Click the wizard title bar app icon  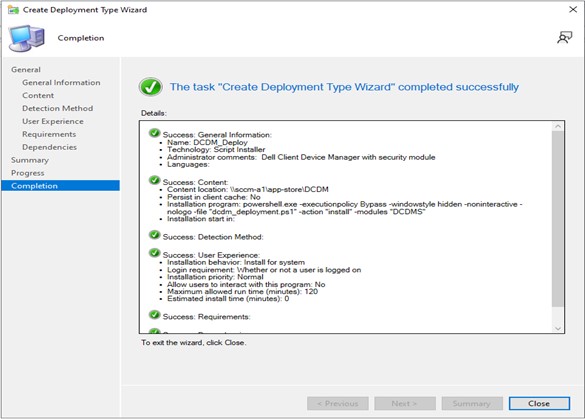point(13,10)
